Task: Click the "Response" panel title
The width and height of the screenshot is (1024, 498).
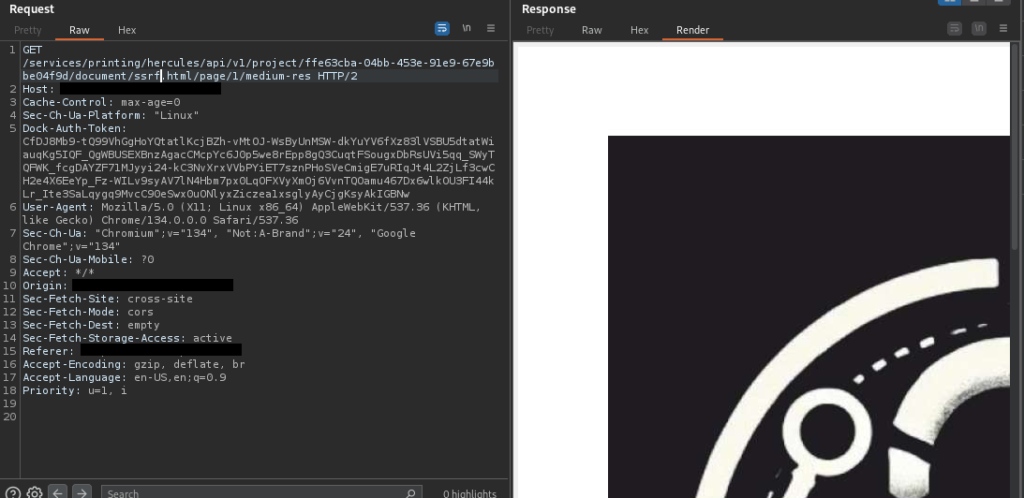Action: (549, 9)
